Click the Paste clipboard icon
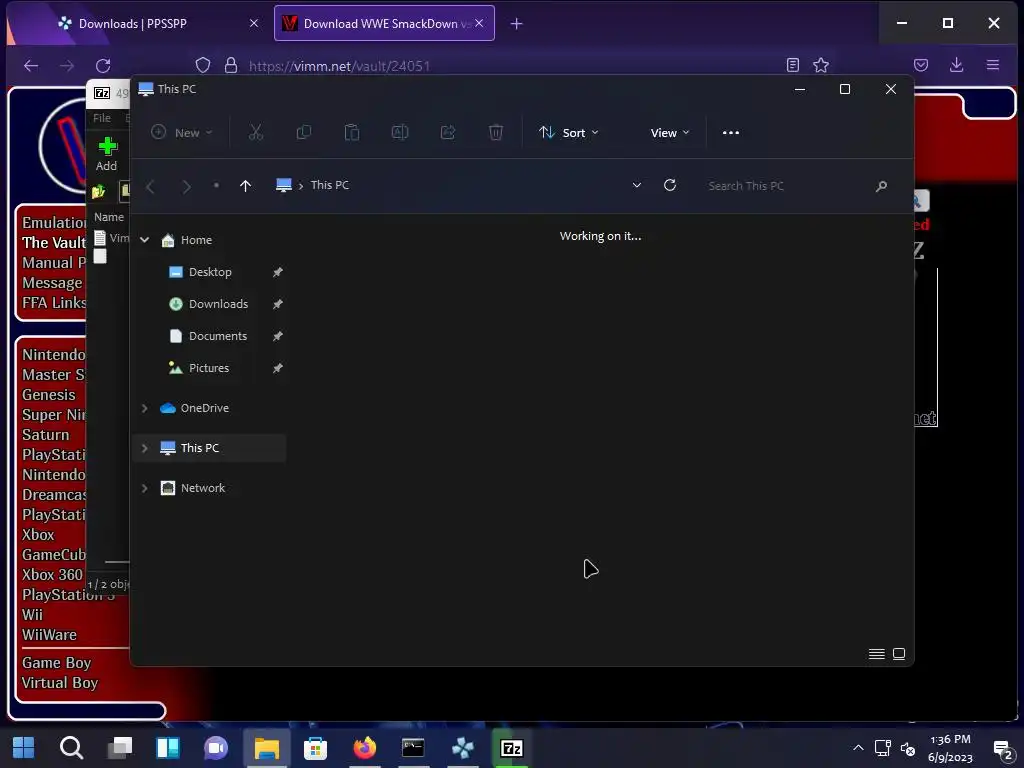 (x=352, y=133)
